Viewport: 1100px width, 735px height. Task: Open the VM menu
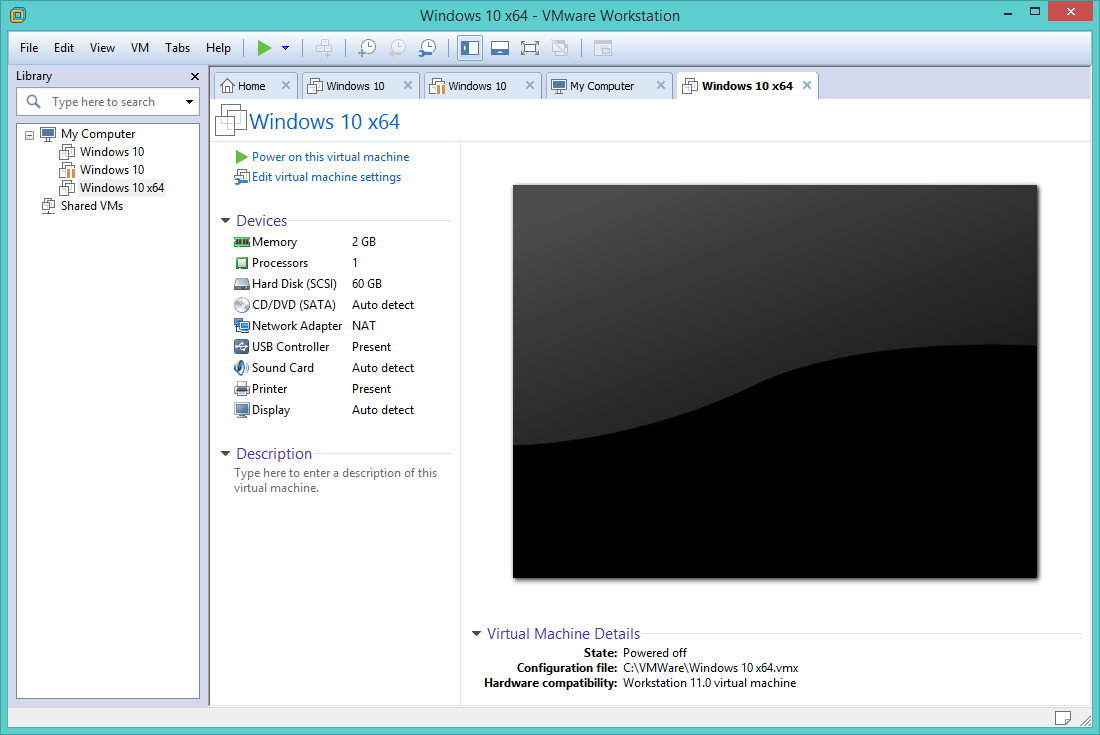coord(140,48)
